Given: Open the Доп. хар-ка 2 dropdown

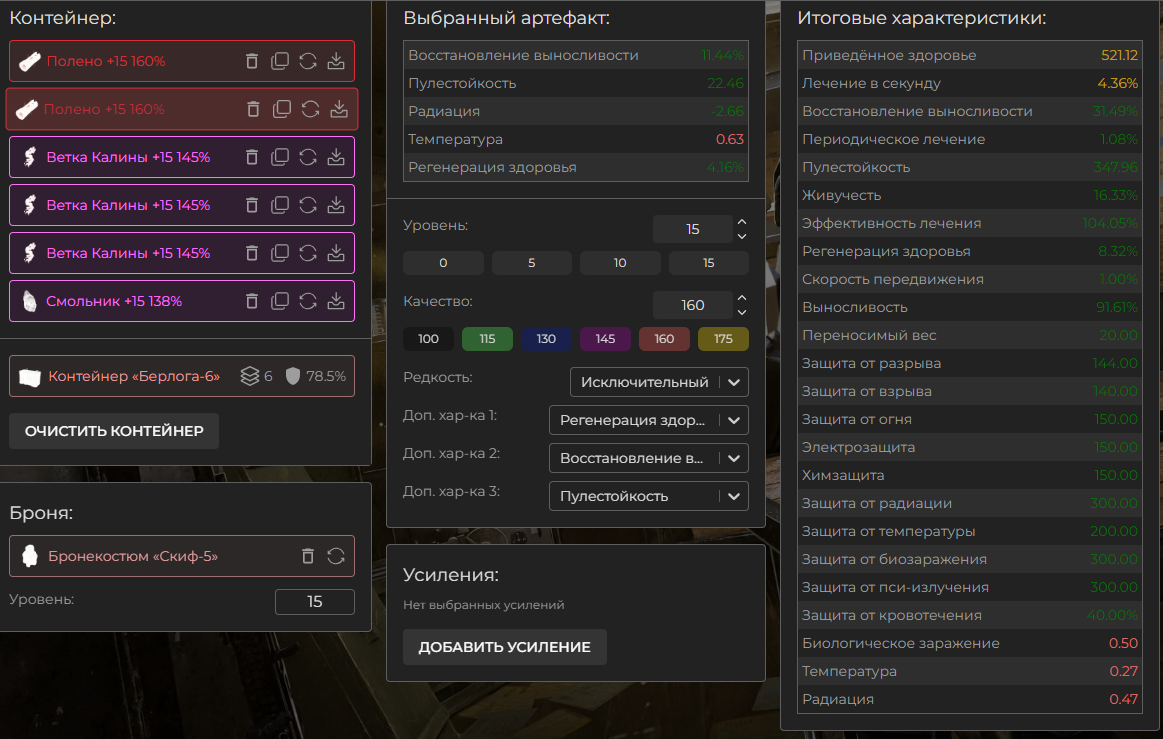Looking at the screenshot, I should (648, 458).
